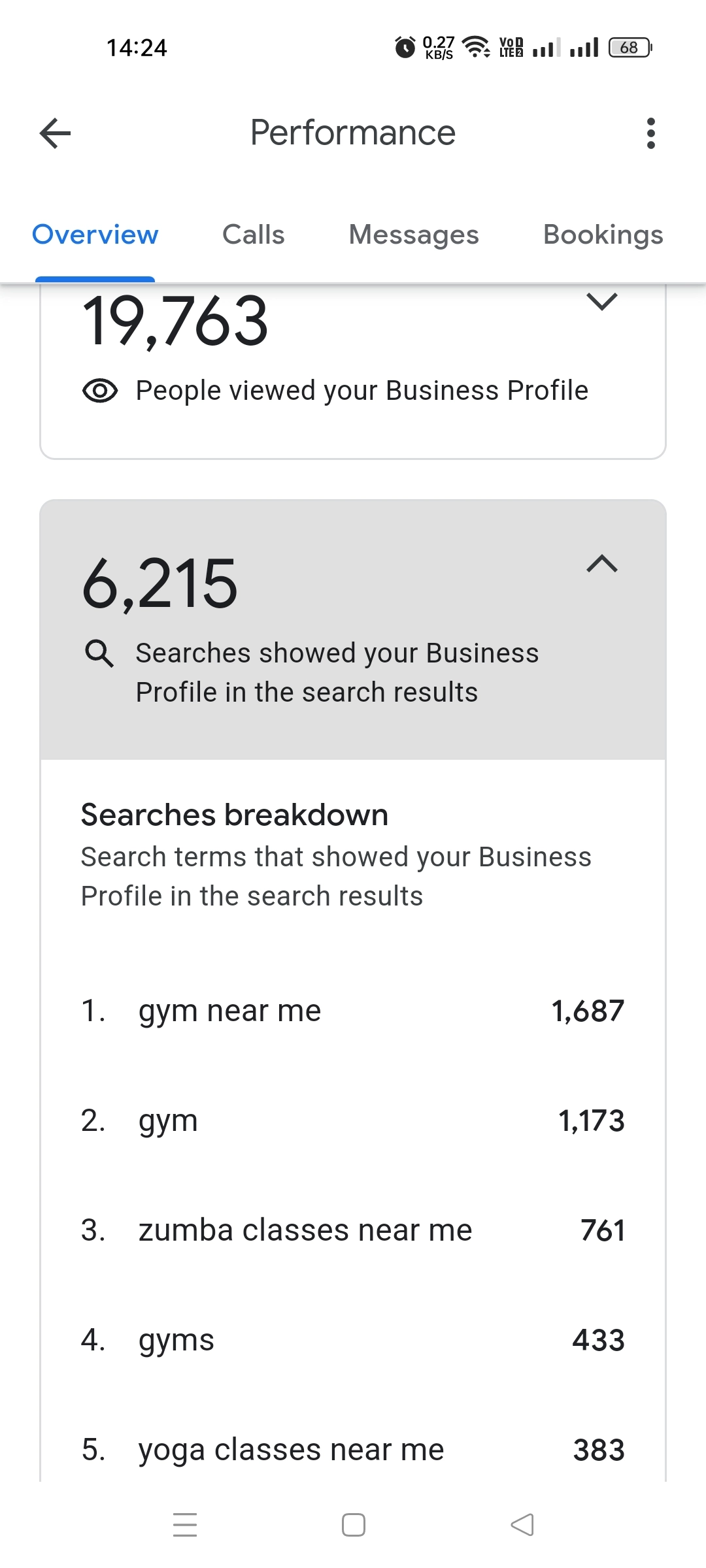This screenshot has height=1568, width=706.
Task: Collapse the searches card chevron
Action: coord(601,564)
